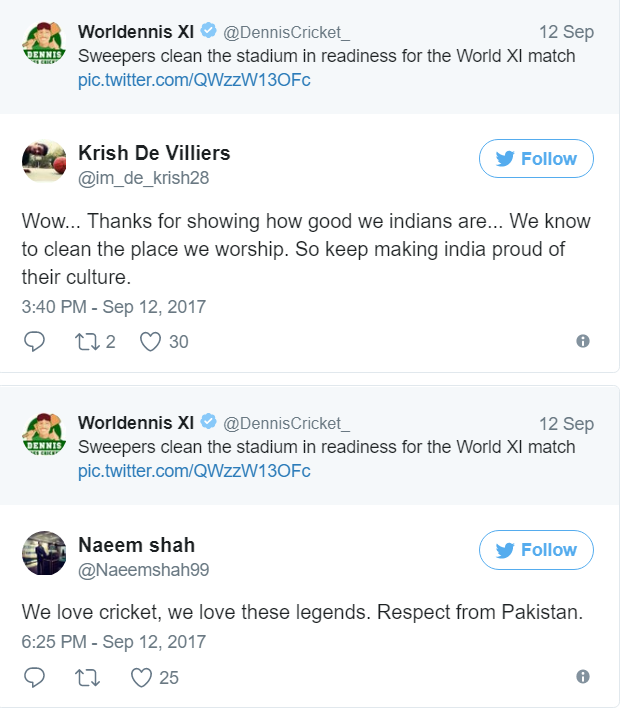Open pic.twitter.com link in second quoted tweet

[194, 470]
